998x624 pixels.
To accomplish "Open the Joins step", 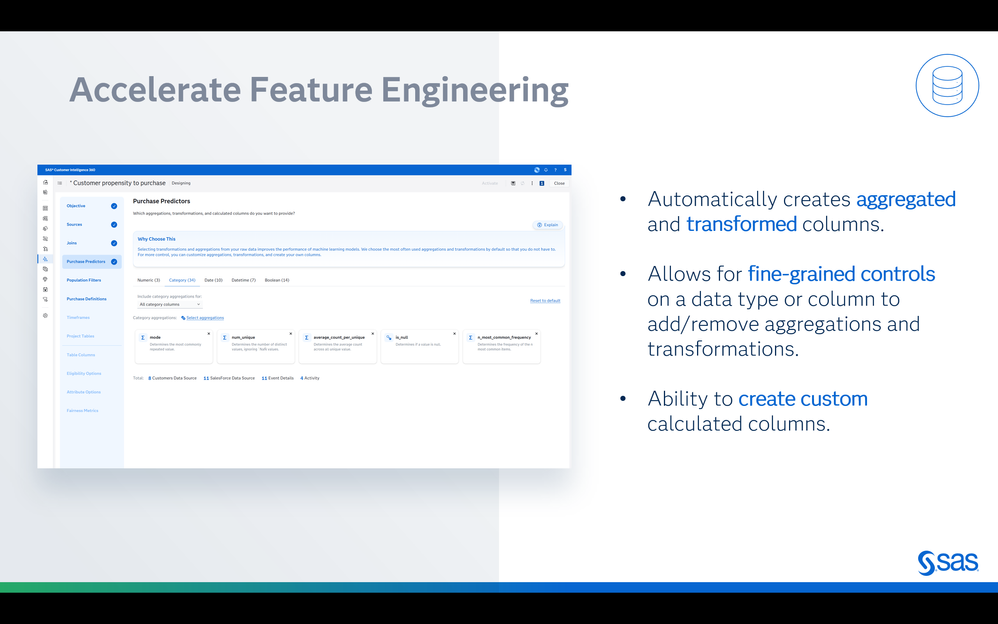I will click(72, 243).
